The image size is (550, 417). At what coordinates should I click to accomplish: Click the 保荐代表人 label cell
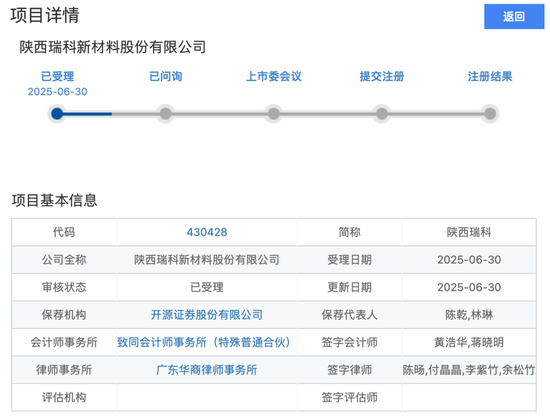point(350,315)
